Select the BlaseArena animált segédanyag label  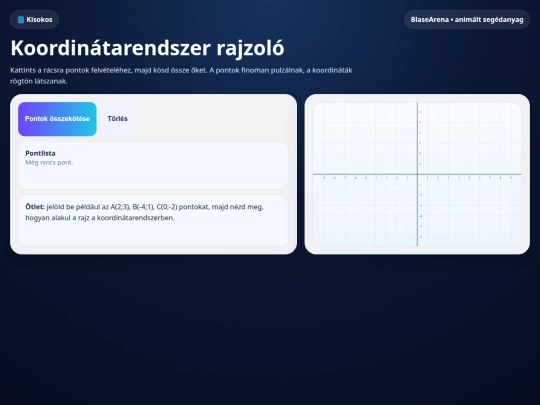point(467,20)
